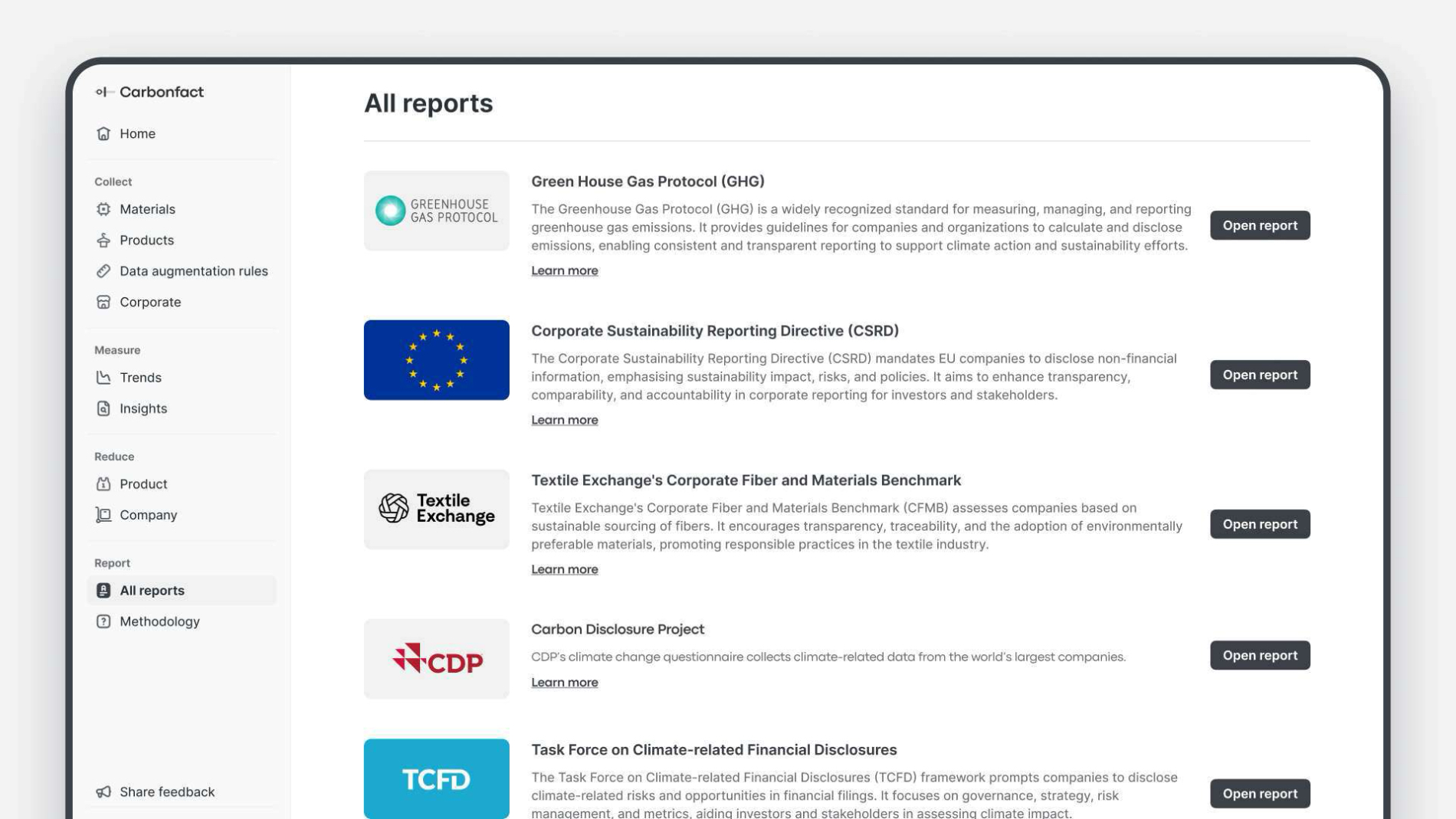1456x819 pixels.
Task: Click the Carbon Disclosure Project title
Action: 618,629
